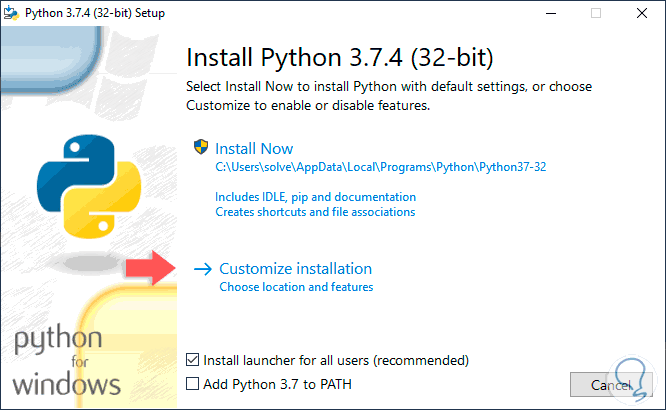Click the Choose location and features subtext
Viewport: 666px width, 410px height.
point(296,288)
